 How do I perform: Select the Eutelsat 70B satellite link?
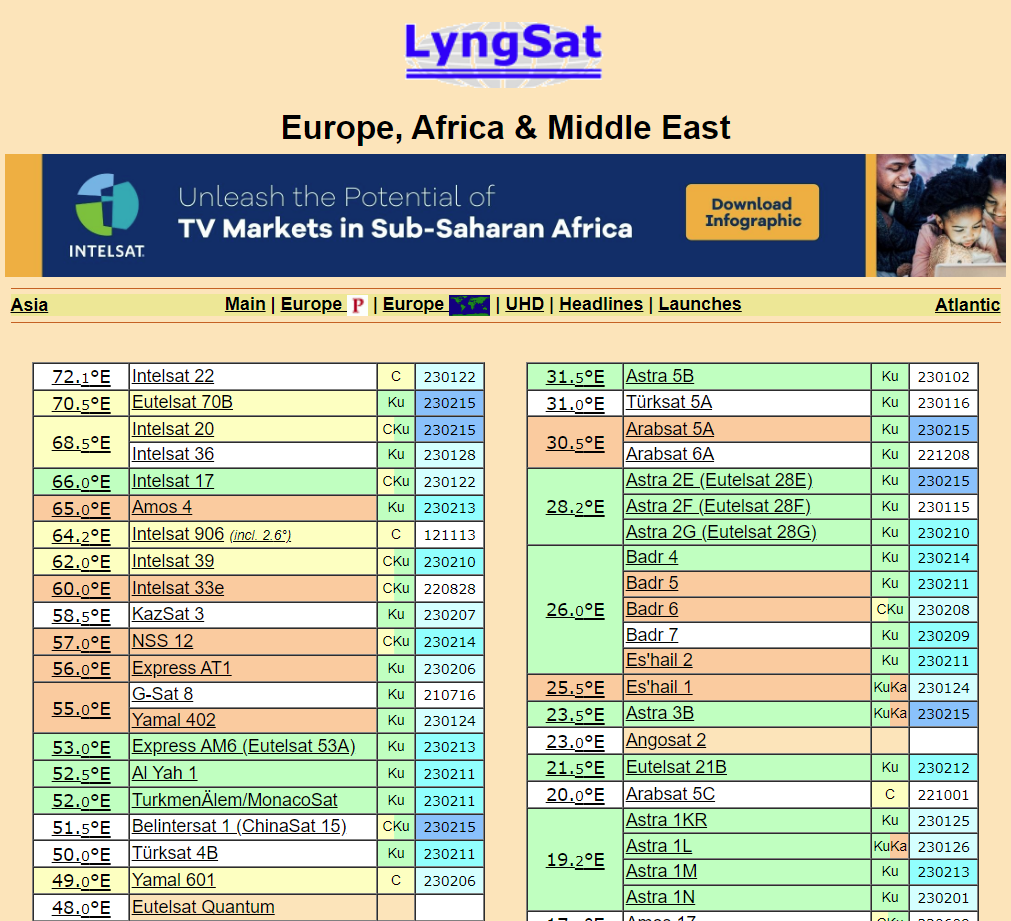182,402
